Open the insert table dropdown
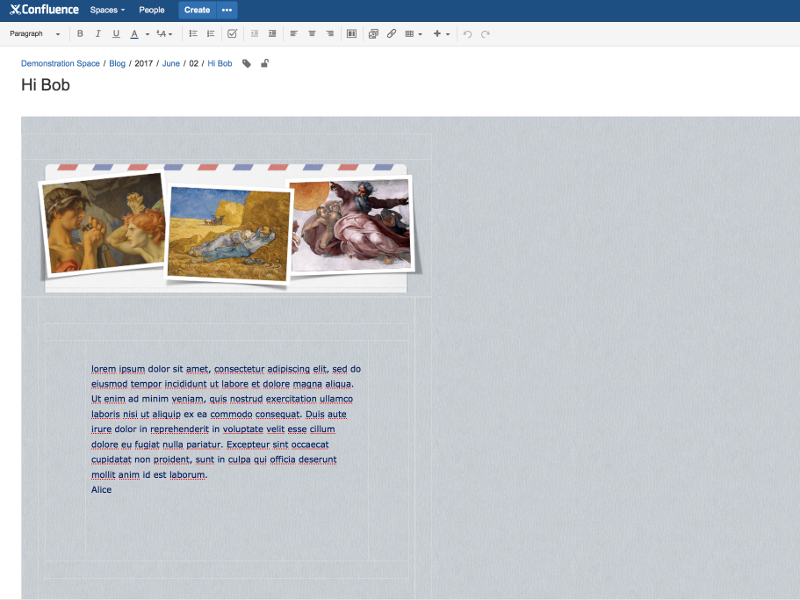 coord(413,34)
